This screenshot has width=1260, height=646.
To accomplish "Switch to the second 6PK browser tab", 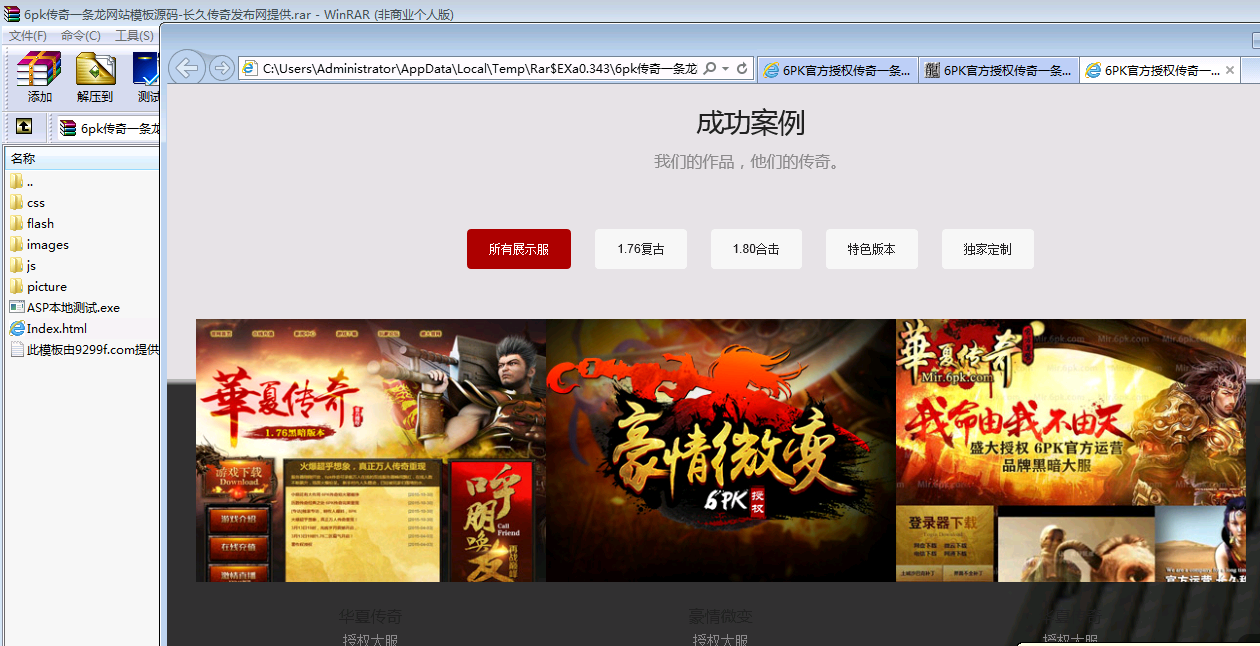I will click(x=999, y=70).
